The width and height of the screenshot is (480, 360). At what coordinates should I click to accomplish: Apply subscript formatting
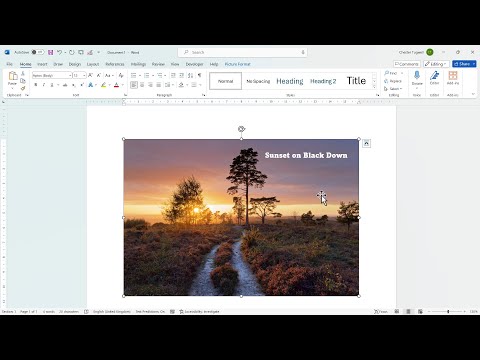point(74,85)
